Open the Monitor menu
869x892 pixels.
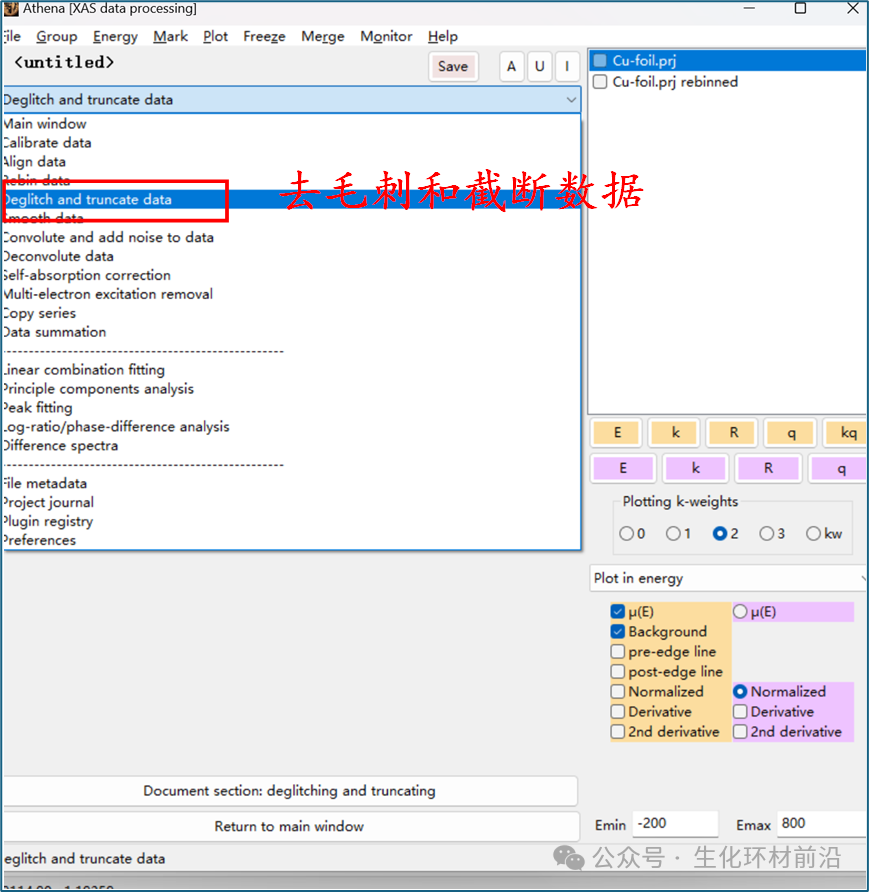click(x=386, y=36)
